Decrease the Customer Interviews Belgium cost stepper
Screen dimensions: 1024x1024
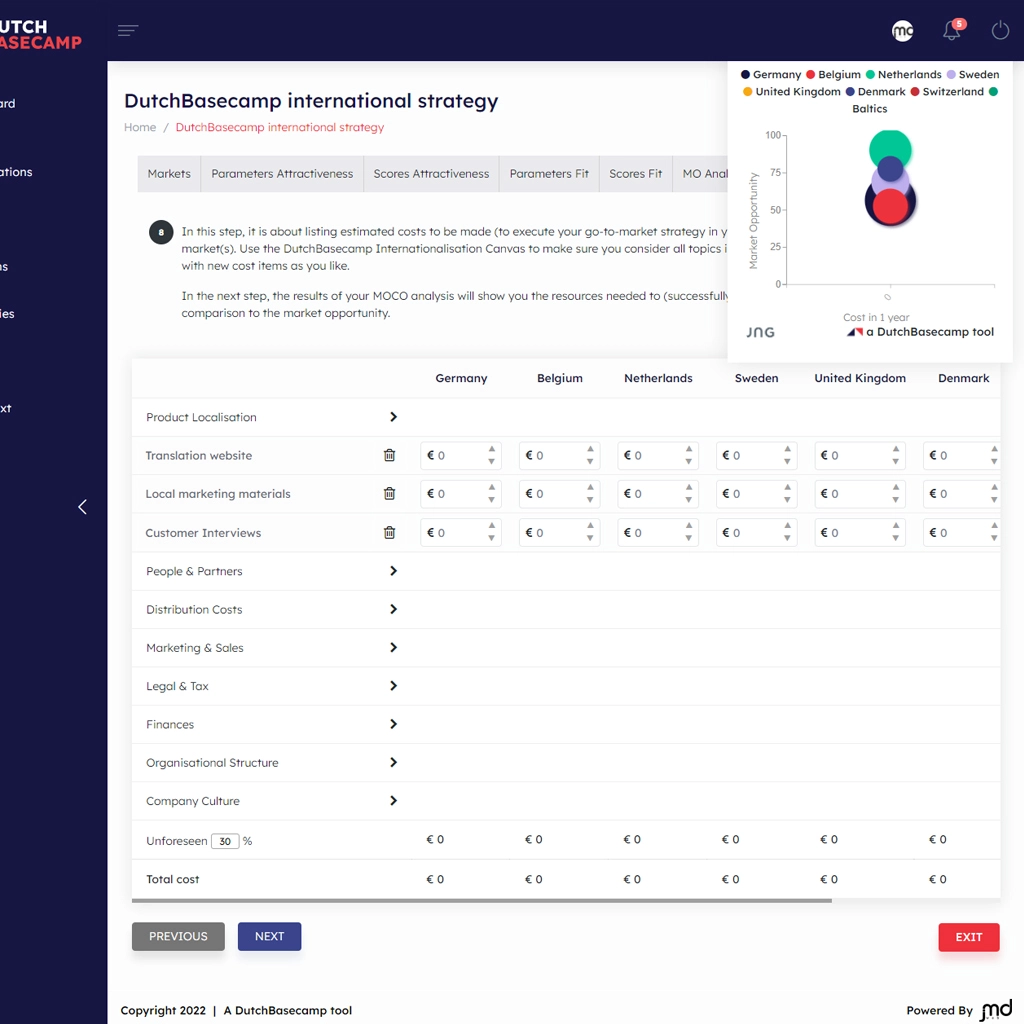pyautogui.click(x=590, y=539)
